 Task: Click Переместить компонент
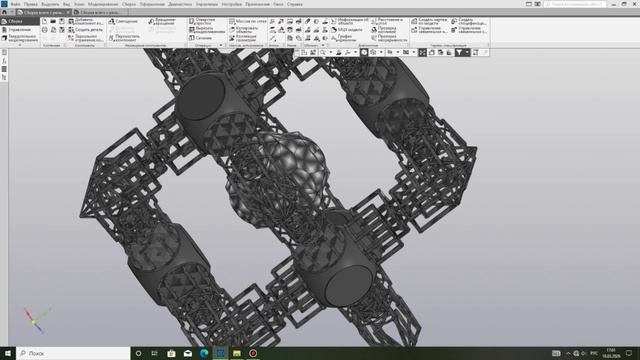pyautogui.click(x=124, y=38)
